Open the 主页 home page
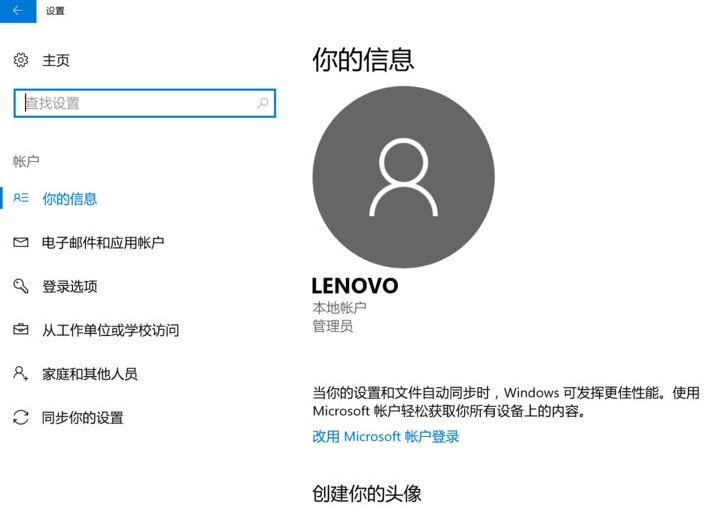The height and width of the screenshot is (507, 707). (56, 61)
